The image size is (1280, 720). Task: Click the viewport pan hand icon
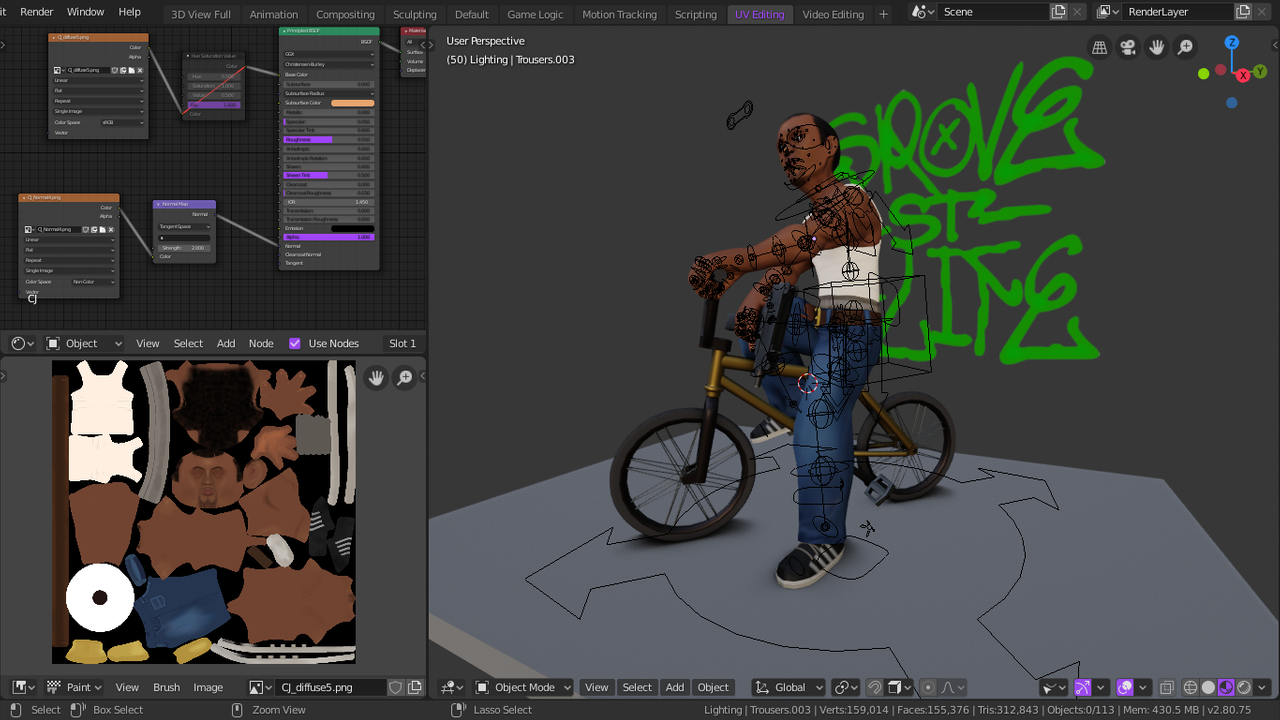point(1157,47)
